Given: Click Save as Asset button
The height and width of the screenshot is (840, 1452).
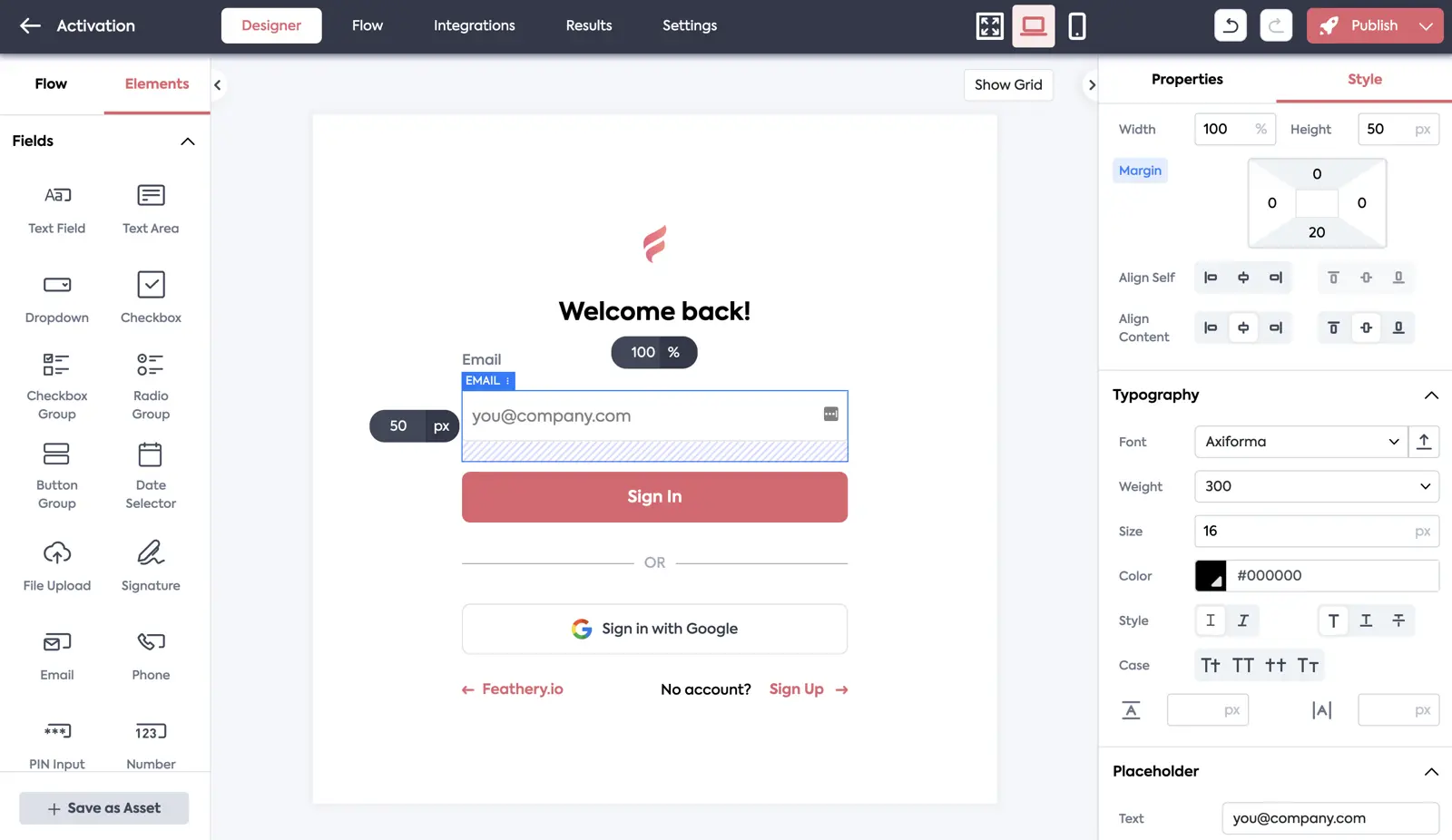Looking at the screenshot, I should coord(104,808).
